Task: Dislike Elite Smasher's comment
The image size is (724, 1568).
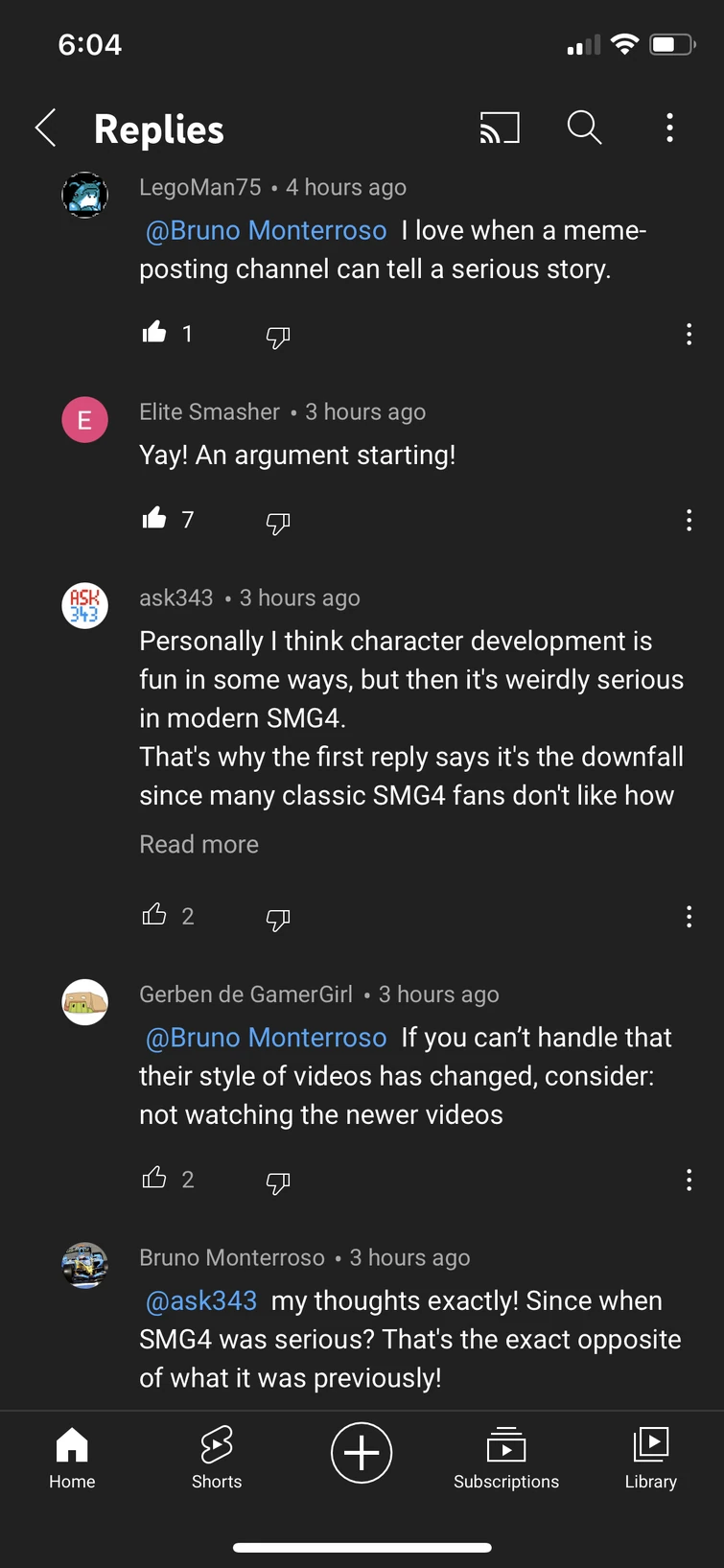Action: [x=277, y=524]
